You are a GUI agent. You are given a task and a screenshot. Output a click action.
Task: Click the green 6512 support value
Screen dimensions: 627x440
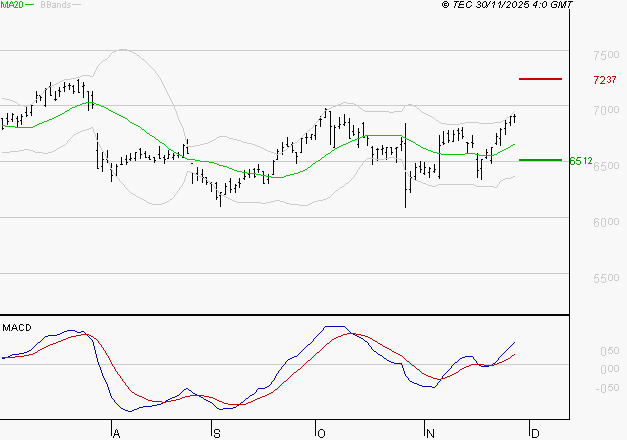pos(581,161)
